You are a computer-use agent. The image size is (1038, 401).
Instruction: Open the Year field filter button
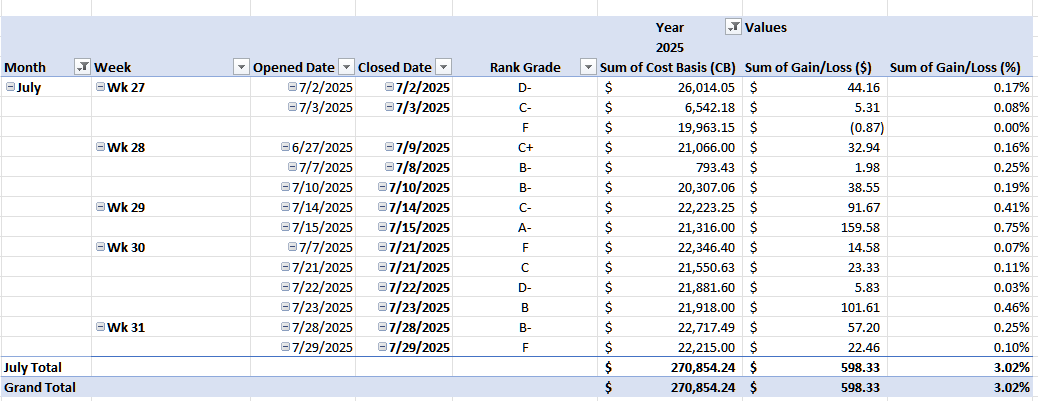[x=732, y=28]
